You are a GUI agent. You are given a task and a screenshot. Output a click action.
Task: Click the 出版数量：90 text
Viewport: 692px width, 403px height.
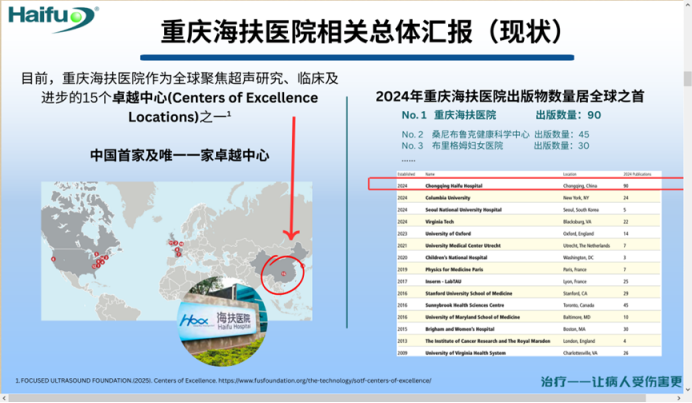(568, 115)
